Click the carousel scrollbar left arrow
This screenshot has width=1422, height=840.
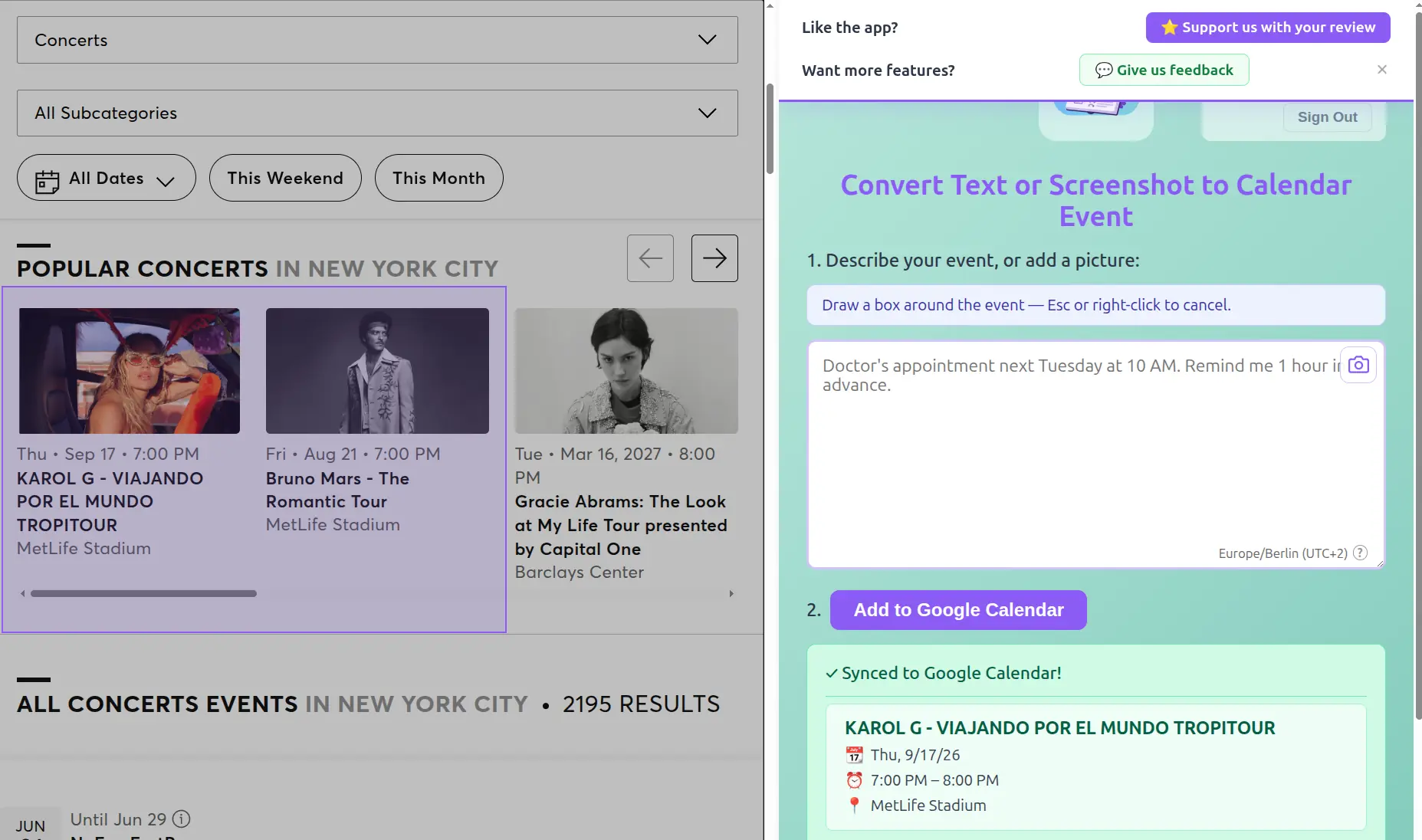coord(23,593)
